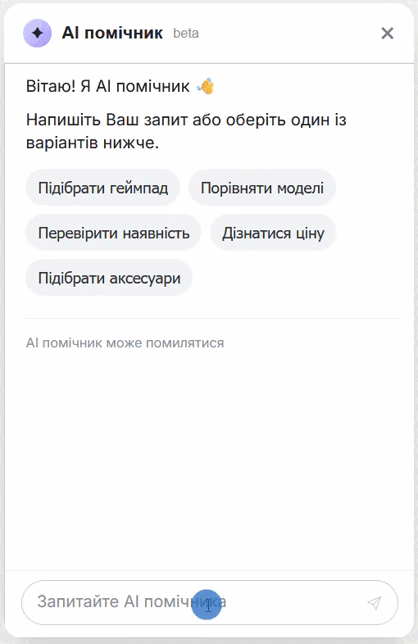Click the Вітаю! Я AI помічник greeting text
418x644 pixels.
tap(108, 86)
